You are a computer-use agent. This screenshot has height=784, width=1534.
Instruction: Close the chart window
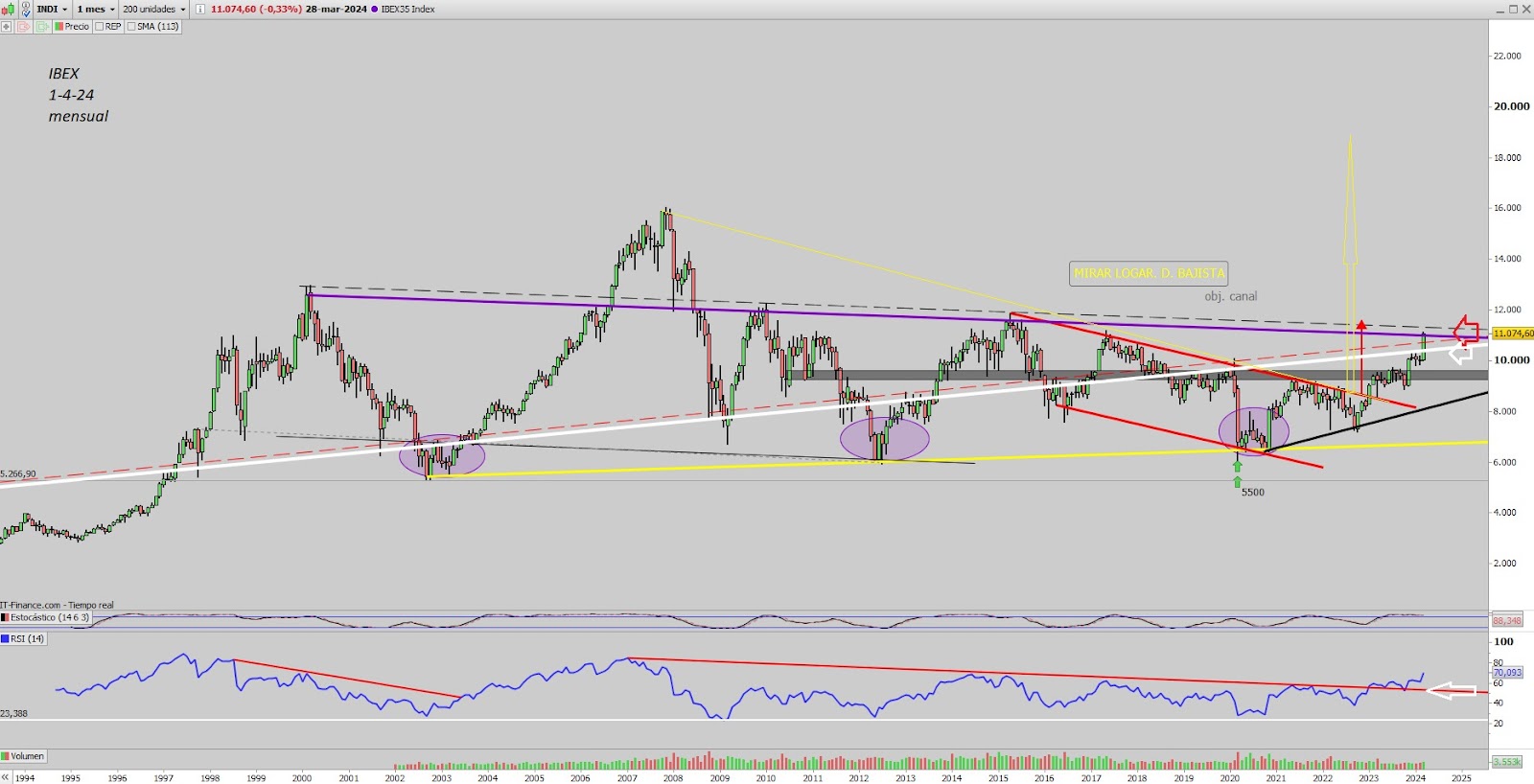click(x=1526, y=9)
